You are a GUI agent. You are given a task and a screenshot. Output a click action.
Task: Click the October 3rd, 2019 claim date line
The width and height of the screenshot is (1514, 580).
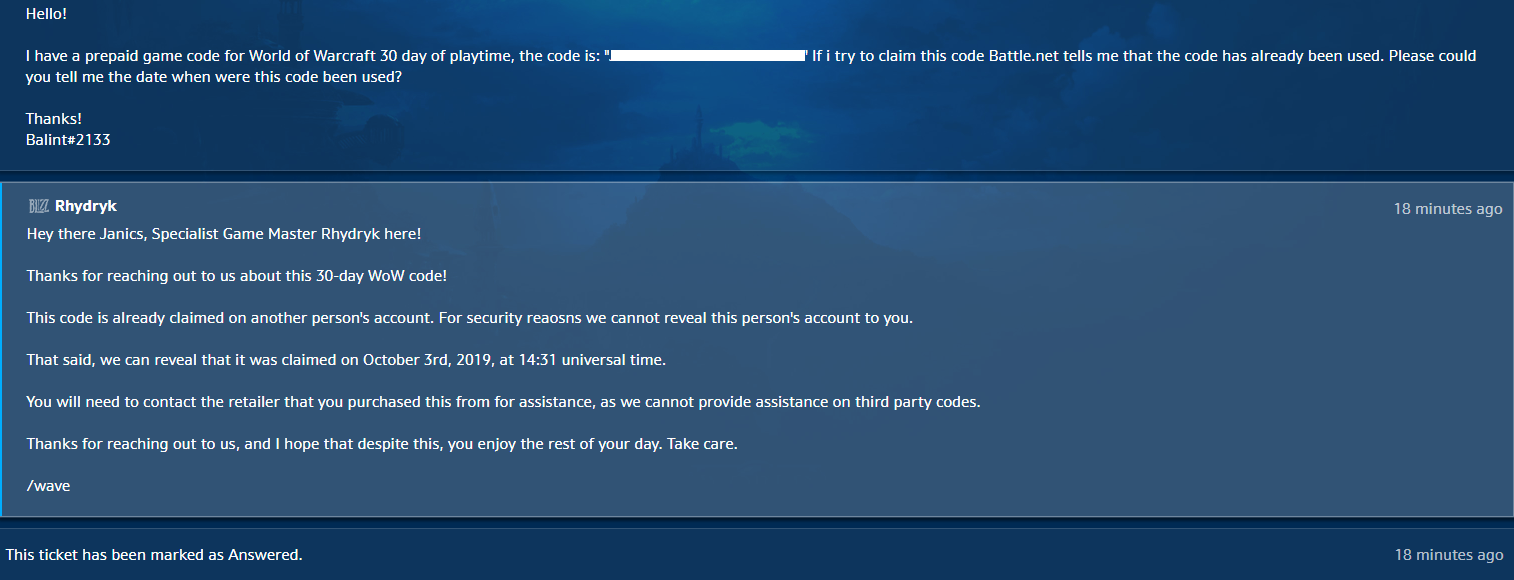[346, 360]
